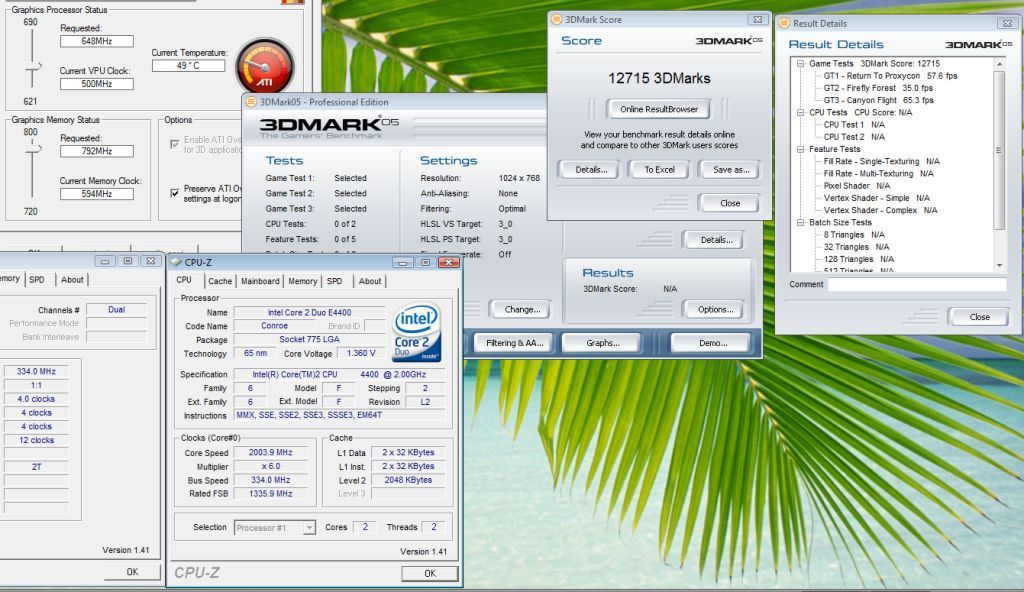1024x592 pixels.
Task: Close the Result Details window via X
Action: click(x=1007, y=23)
